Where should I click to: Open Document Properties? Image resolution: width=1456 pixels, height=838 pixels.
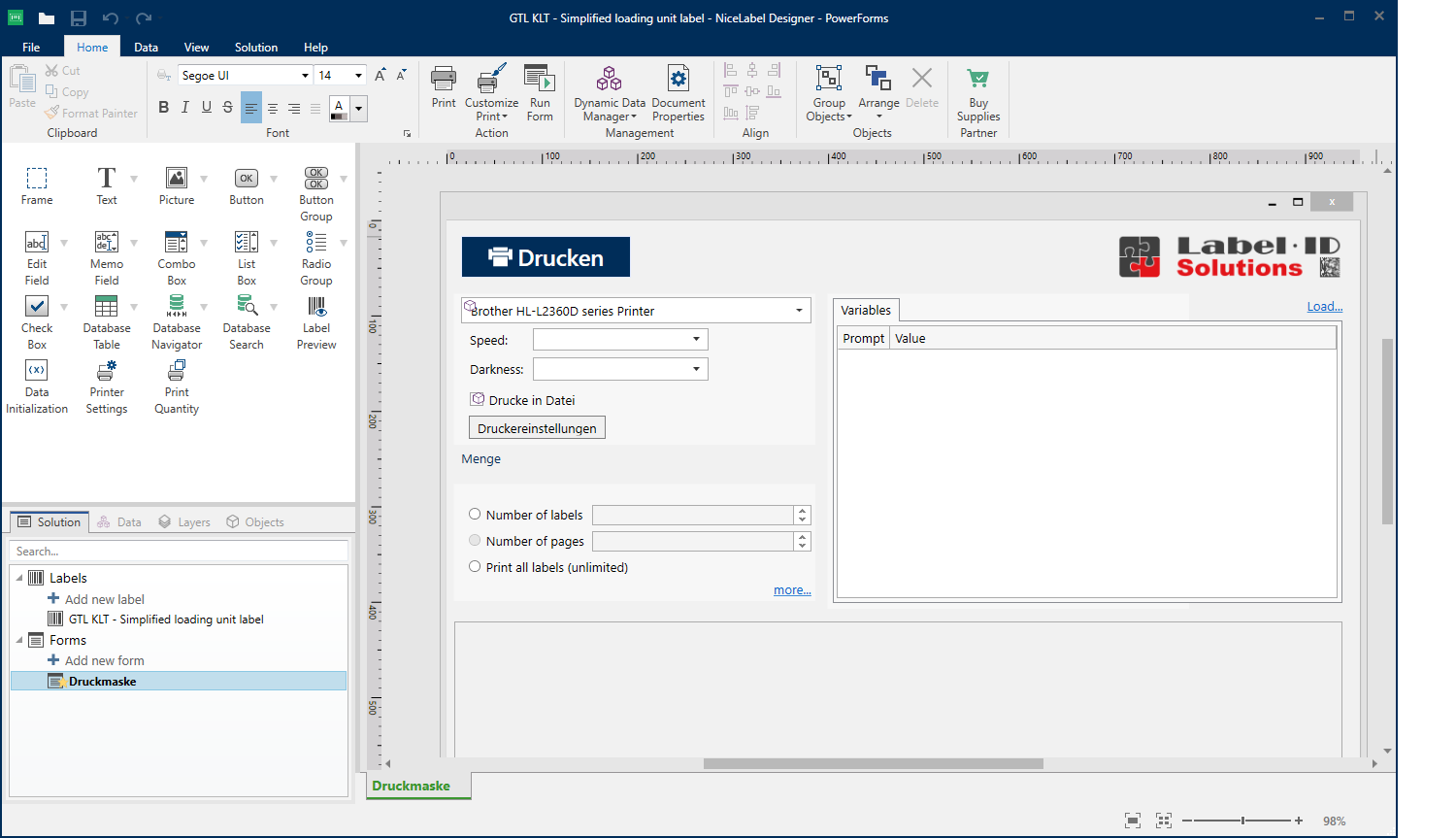click(678, 93)
